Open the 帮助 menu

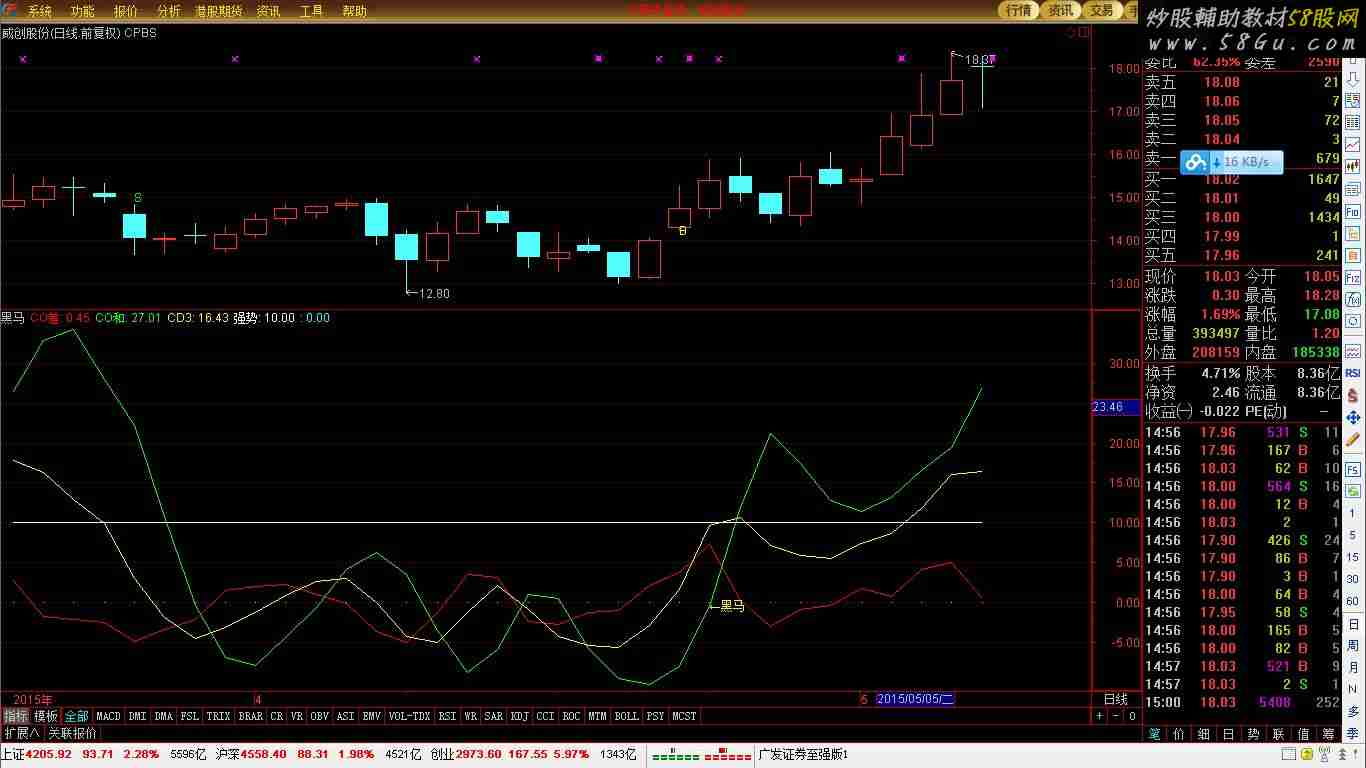(354, 11)
